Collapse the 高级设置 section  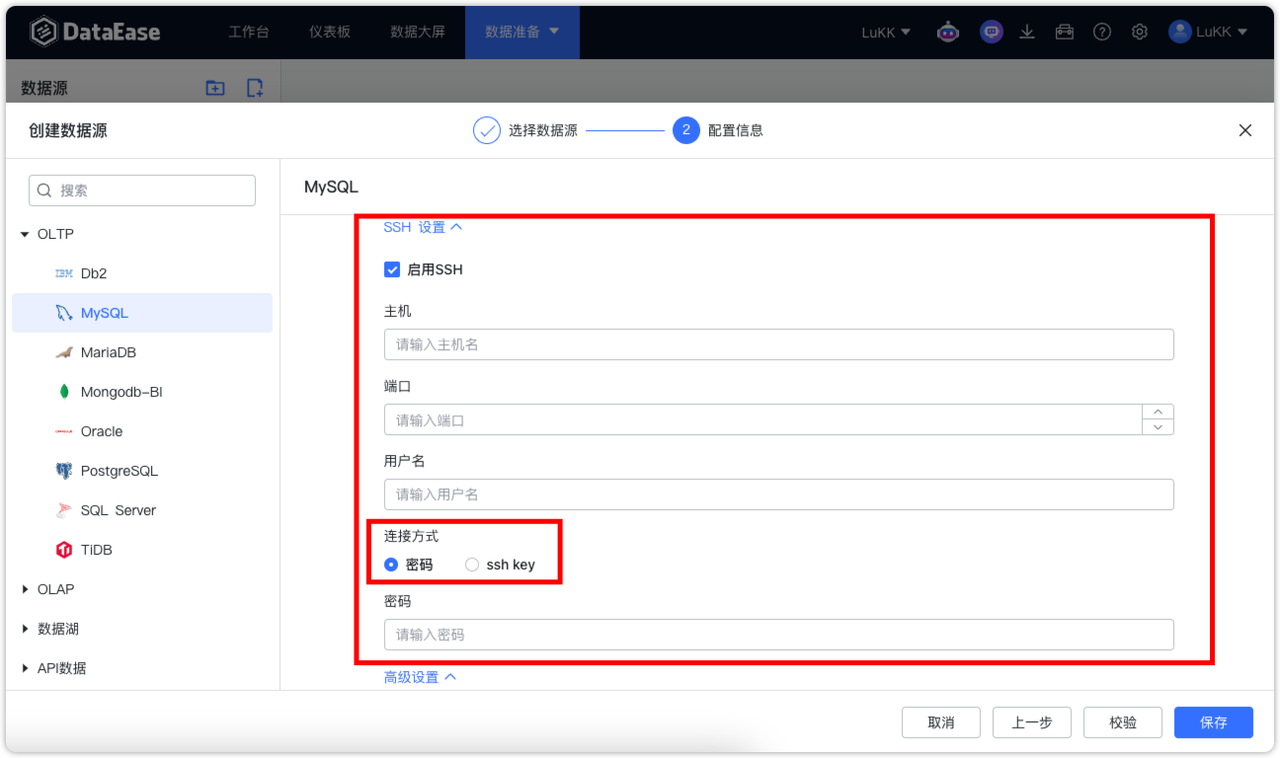420,677
